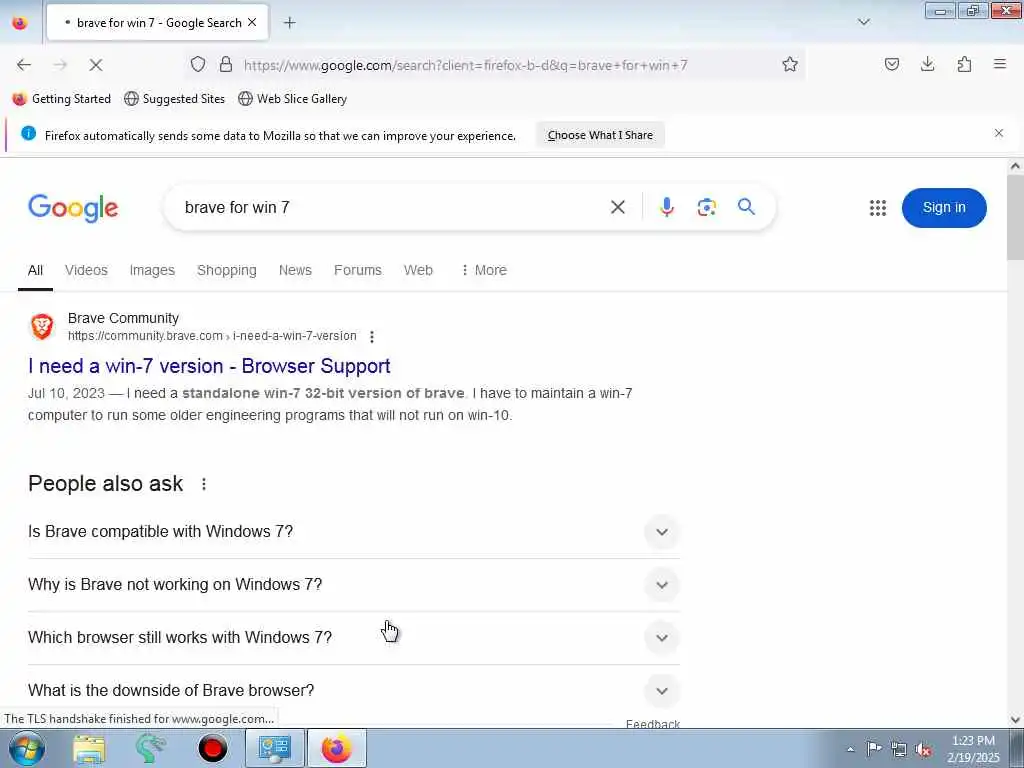
Task: Open a new tab
Action: (289, 23)
